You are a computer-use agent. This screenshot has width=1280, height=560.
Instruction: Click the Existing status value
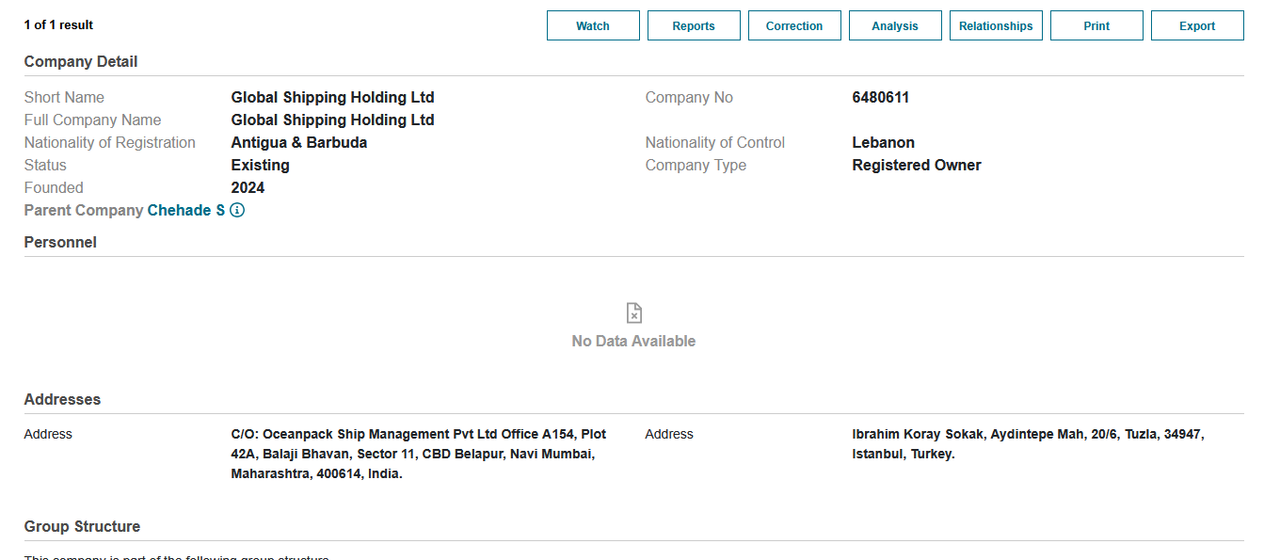(x=260, y=165)
